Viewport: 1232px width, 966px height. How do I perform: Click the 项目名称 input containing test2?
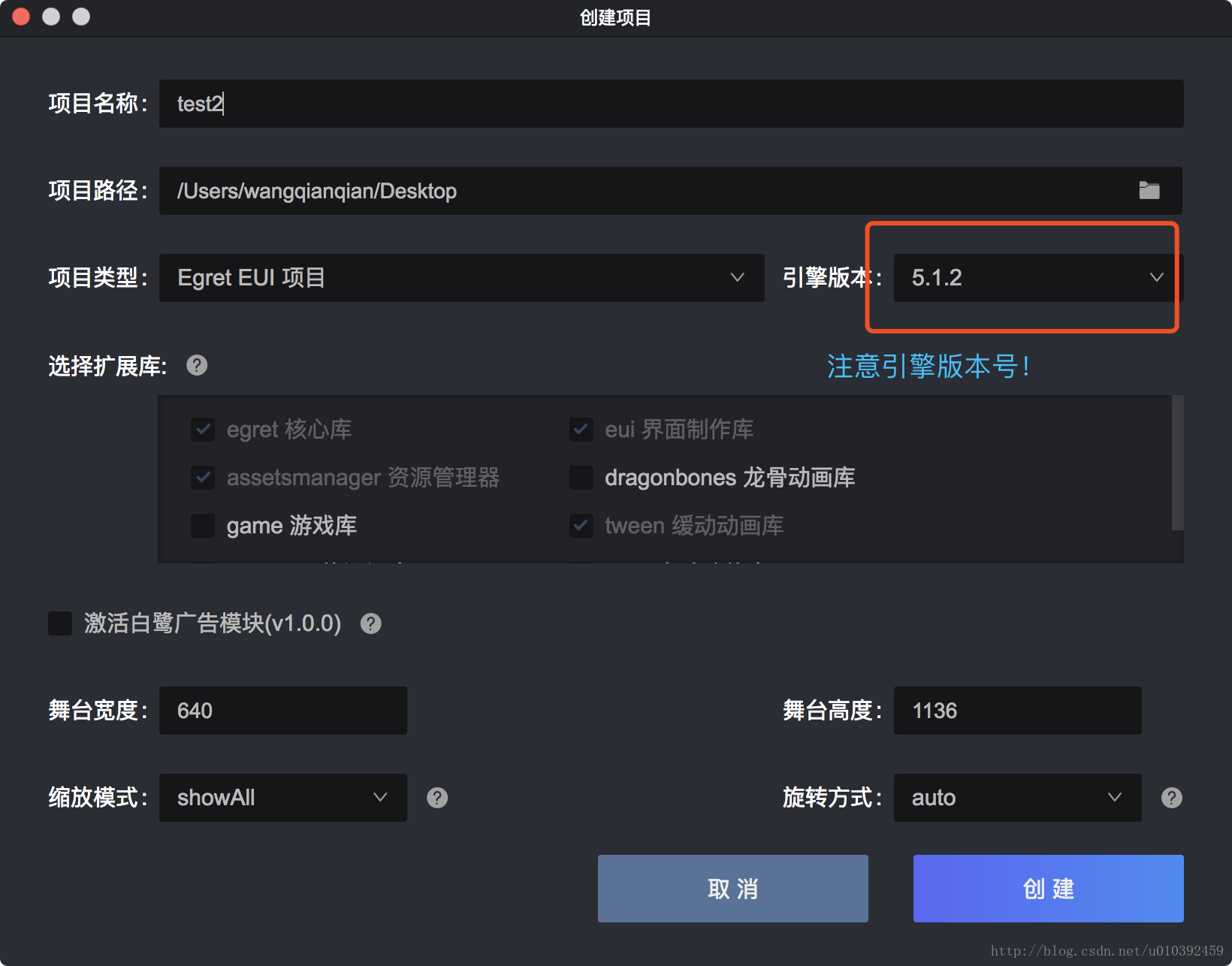point(672,104)
